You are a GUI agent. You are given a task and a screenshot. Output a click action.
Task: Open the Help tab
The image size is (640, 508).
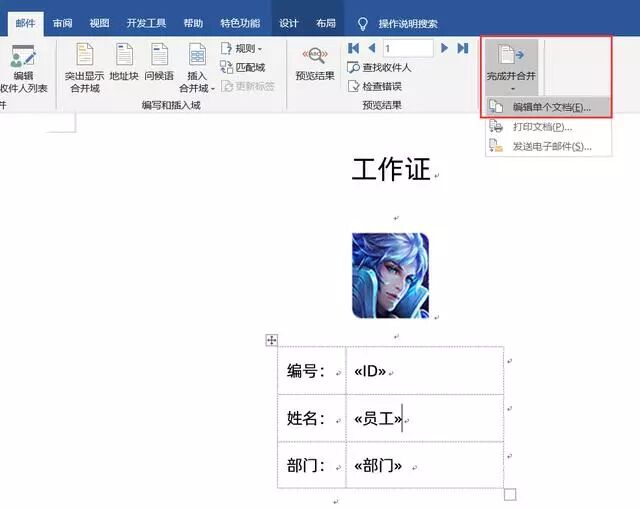click(193, 23)
